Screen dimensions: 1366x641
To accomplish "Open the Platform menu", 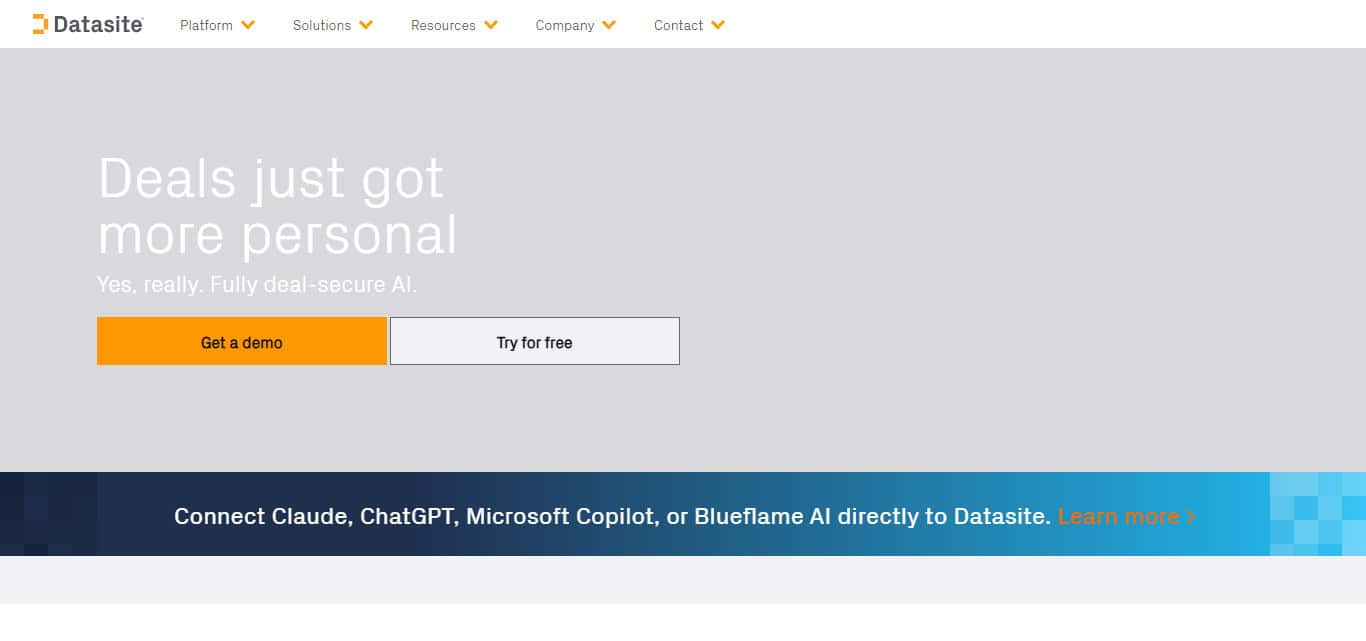I will coord(206,25).
